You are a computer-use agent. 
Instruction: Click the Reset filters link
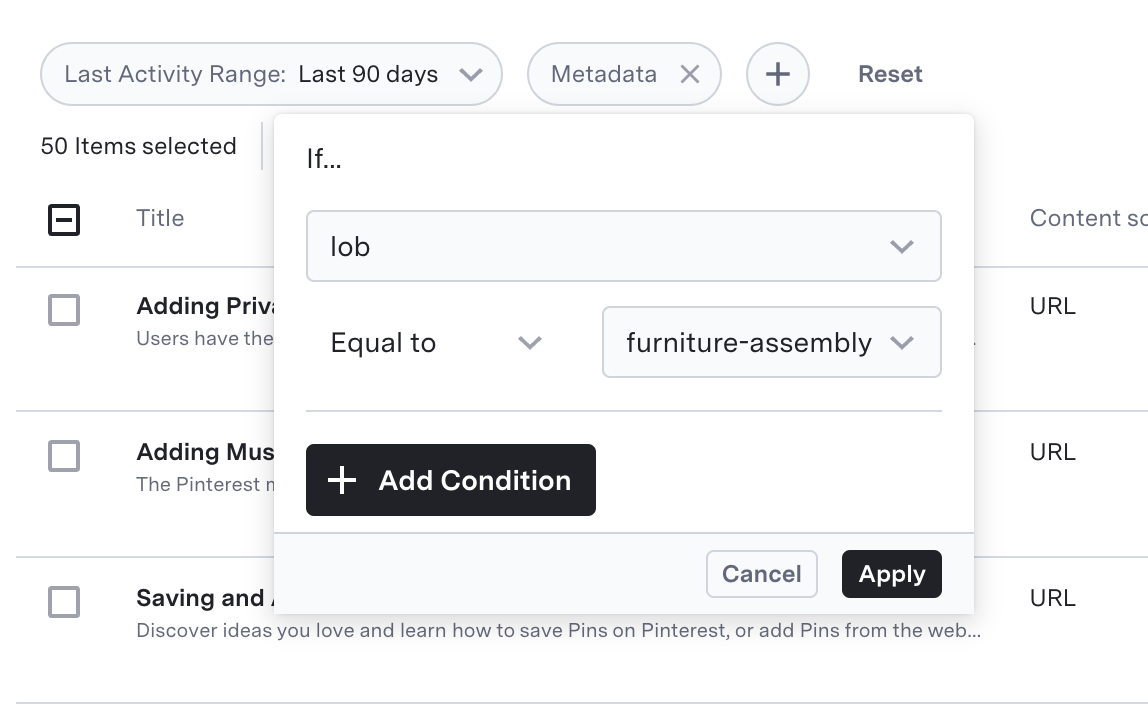click(890, 74)
